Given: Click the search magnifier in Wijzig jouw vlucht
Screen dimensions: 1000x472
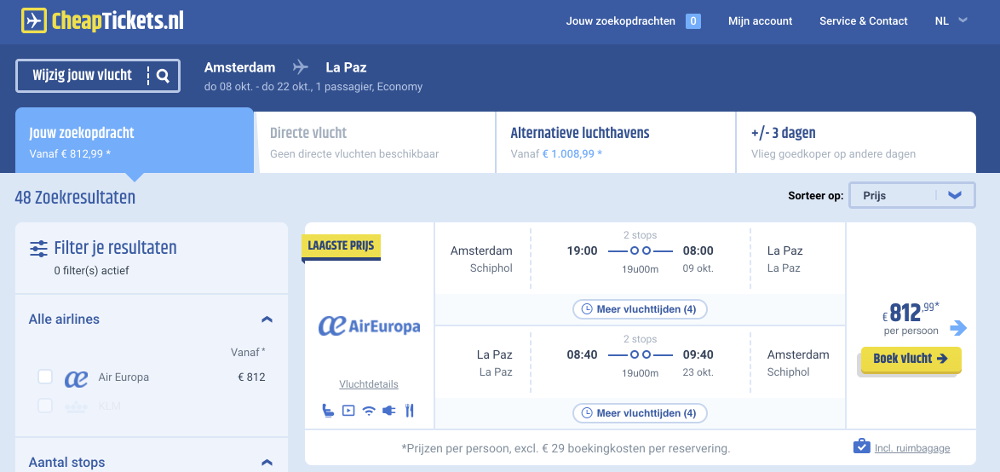Looking at the screenshot, I should 163,76.
